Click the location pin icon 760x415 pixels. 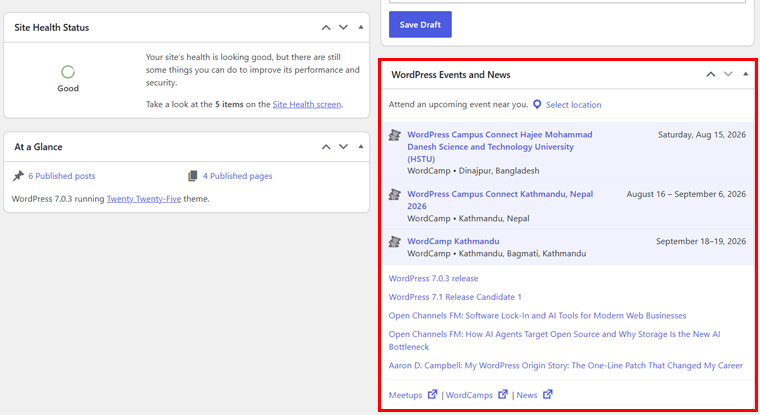click(537, 104)
